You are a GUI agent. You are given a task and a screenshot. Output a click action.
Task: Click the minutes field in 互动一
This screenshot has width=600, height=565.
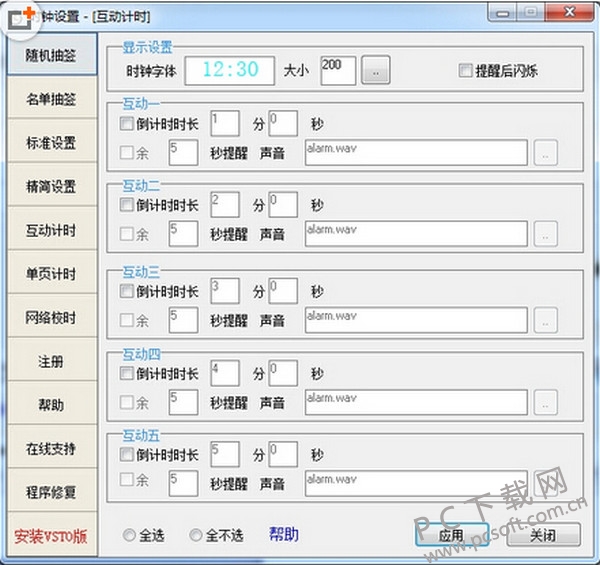click(x=225, y=123)
